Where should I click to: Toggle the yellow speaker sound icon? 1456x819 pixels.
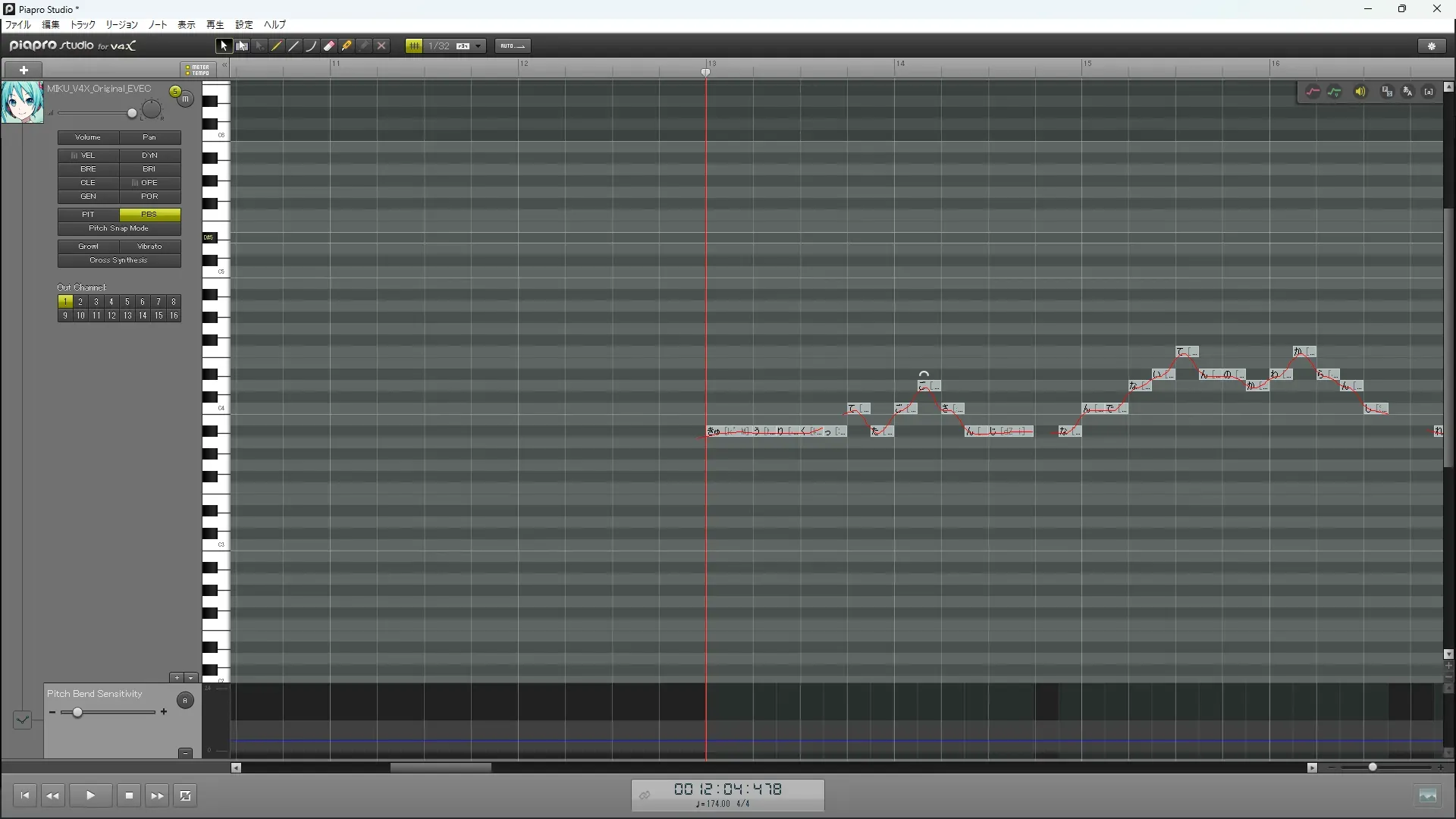tap(1360, 92)
